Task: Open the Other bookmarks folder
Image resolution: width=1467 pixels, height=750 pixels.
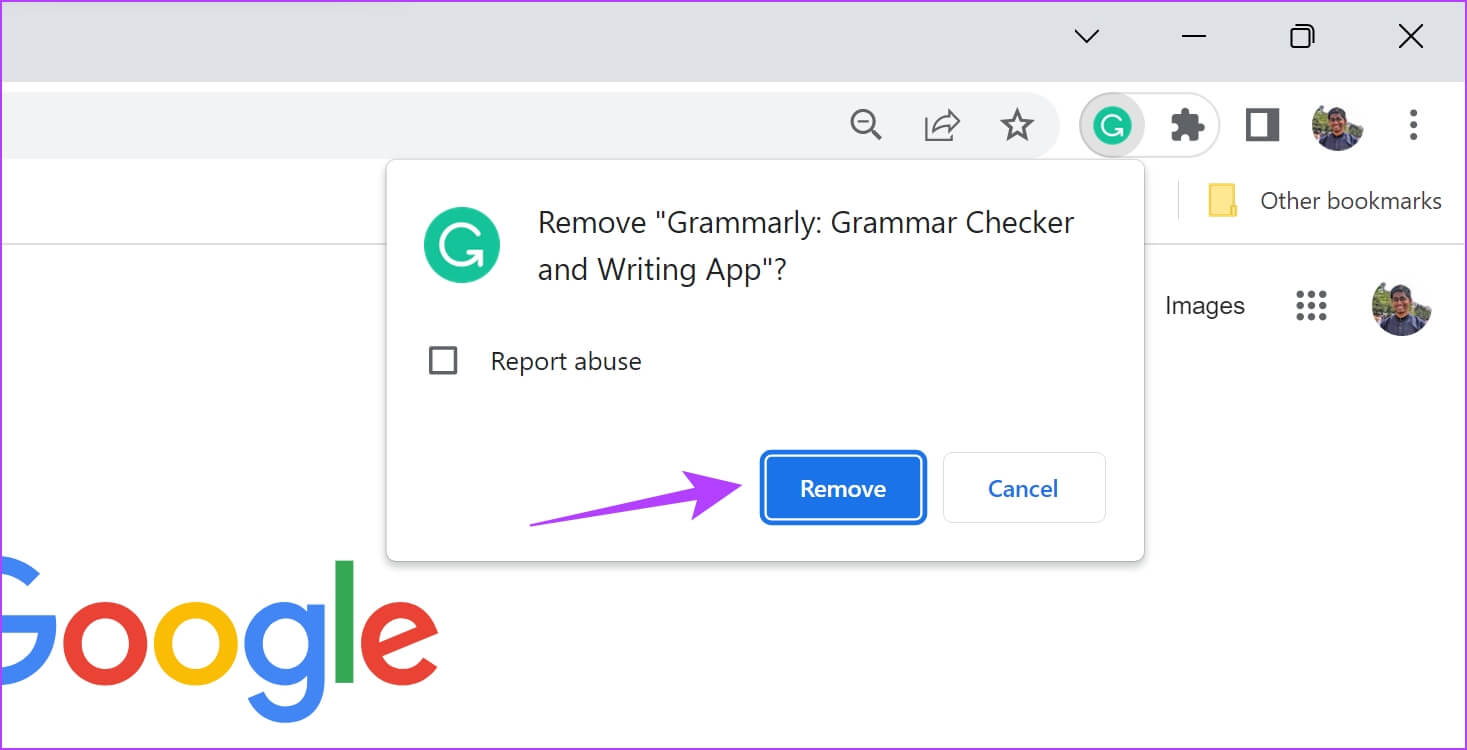Action: [x=1325, y=201]
